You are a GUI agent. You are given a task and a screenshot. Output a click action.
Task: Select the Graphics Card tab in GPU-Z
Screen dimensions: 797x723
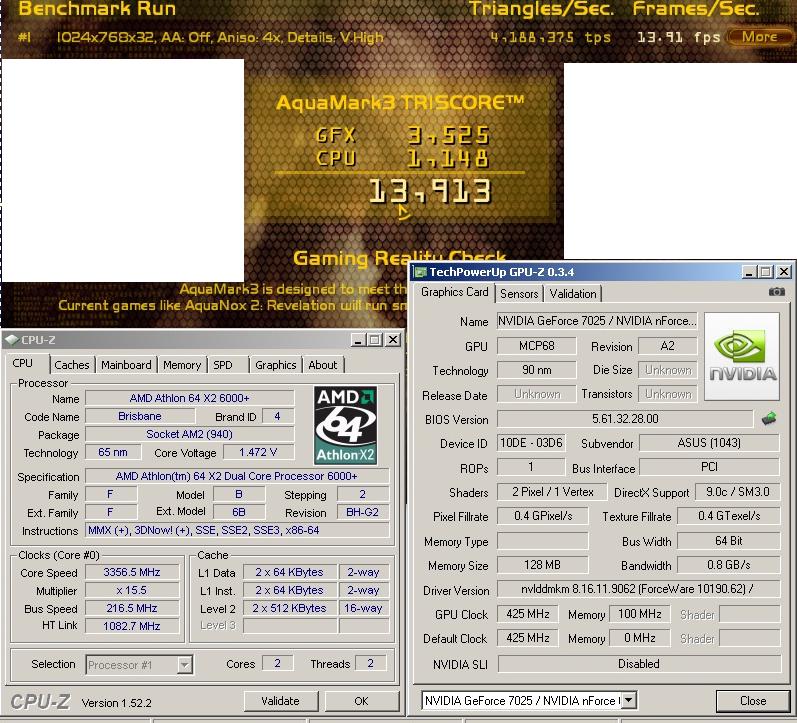(454, 292)
